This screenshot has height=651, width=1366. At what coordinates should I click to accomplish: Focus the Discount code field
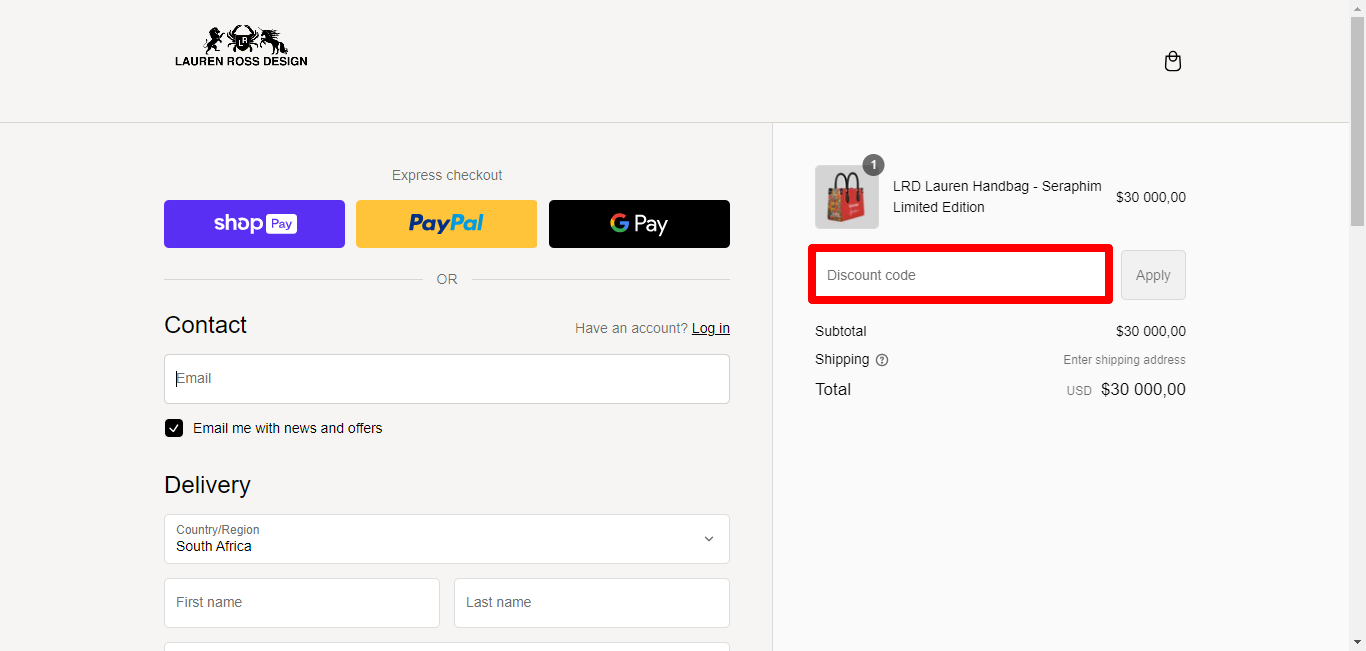[959, 275]
